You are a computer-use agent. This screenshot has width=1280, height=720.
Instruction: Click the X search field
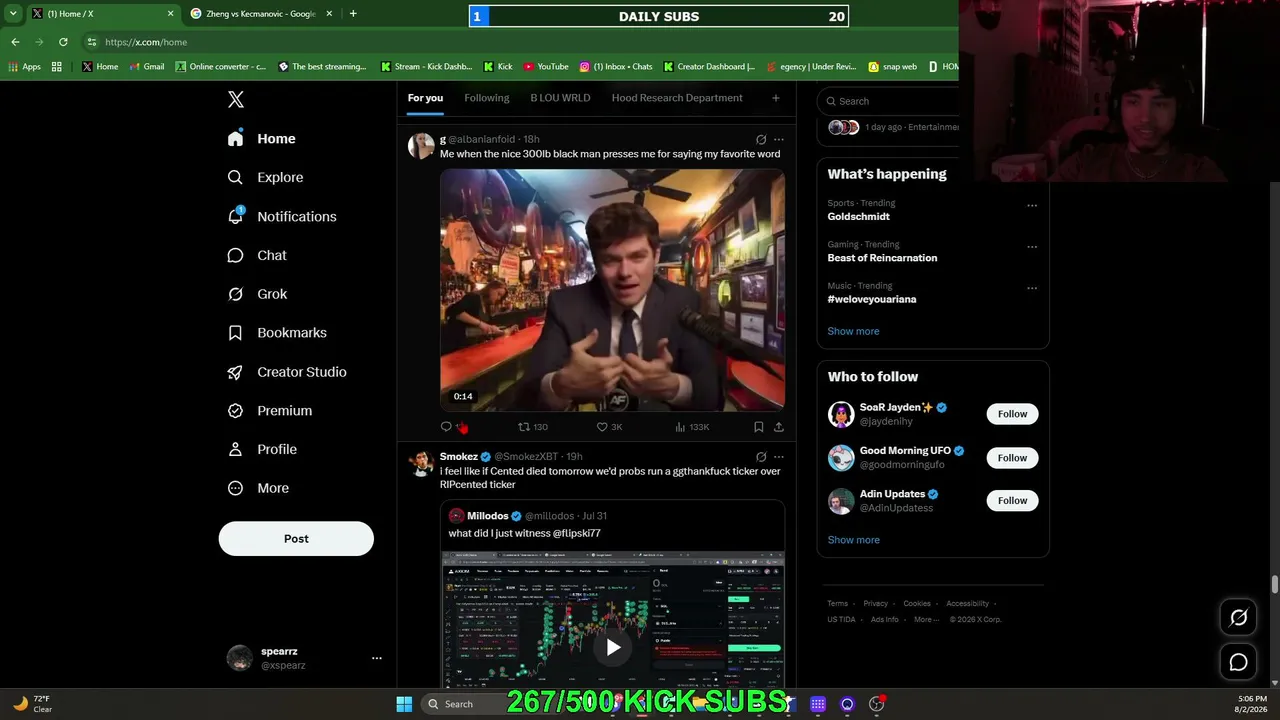pos(888,101)
